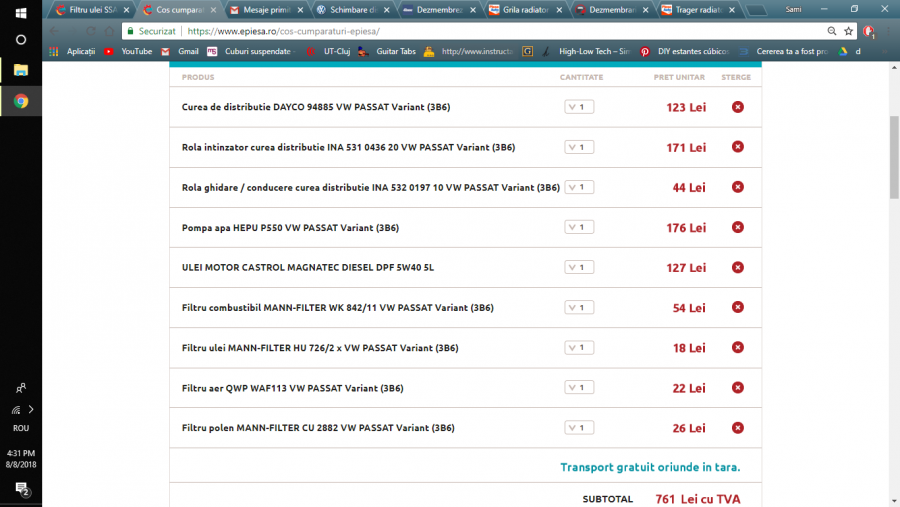The image size is (900, 507).
Task: Delete Pompa apa HEPU P550 item
Action: [x=738, y=227]
